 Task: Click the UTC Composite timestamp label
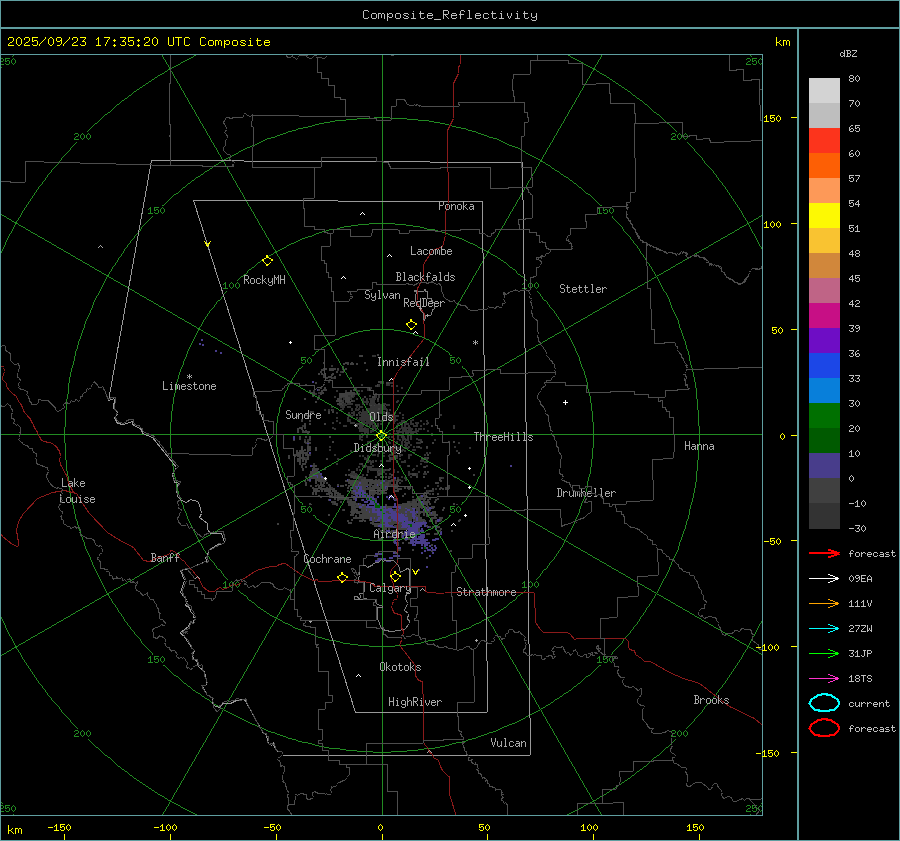coord(138,42)
